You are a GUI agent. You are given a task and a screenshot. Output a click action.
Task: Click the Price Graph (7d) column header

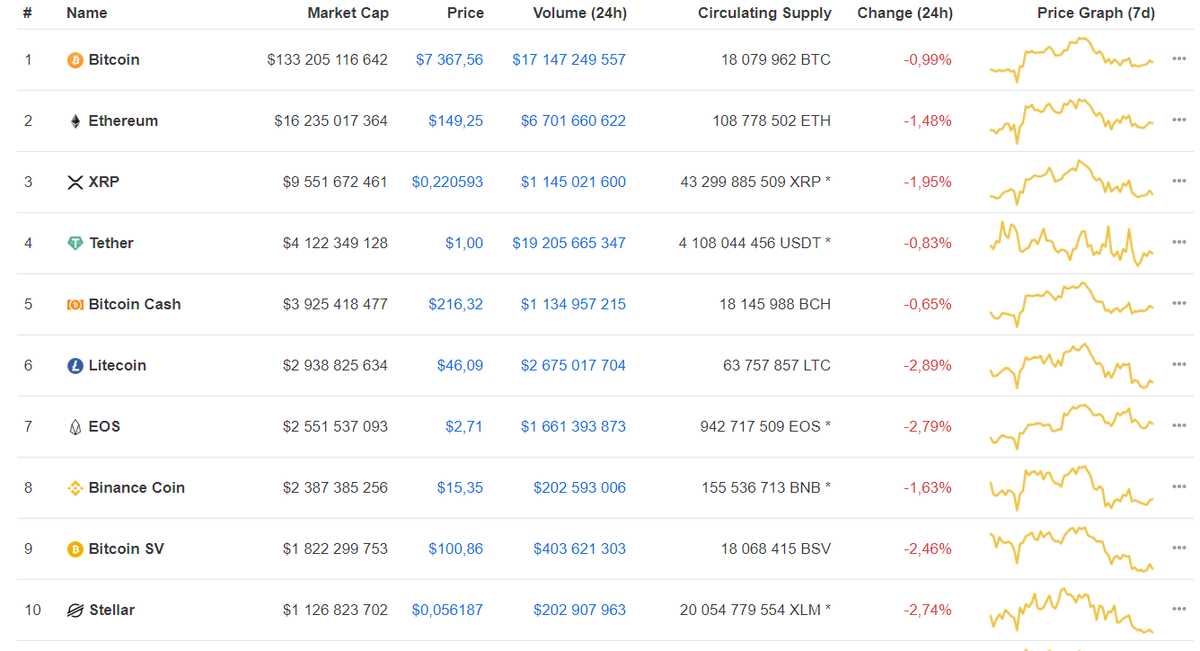(x=1096, y=13)
